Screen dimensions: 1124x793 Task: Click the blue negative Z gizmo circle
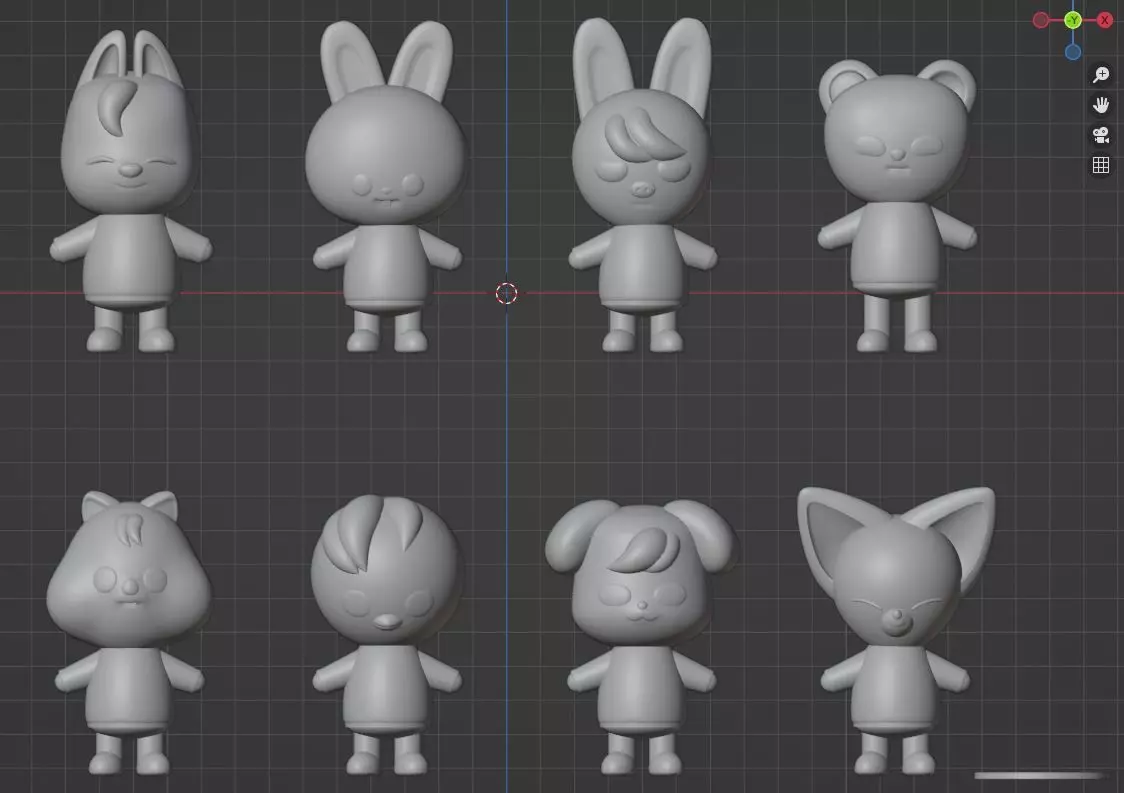(x=1073, y=52)
